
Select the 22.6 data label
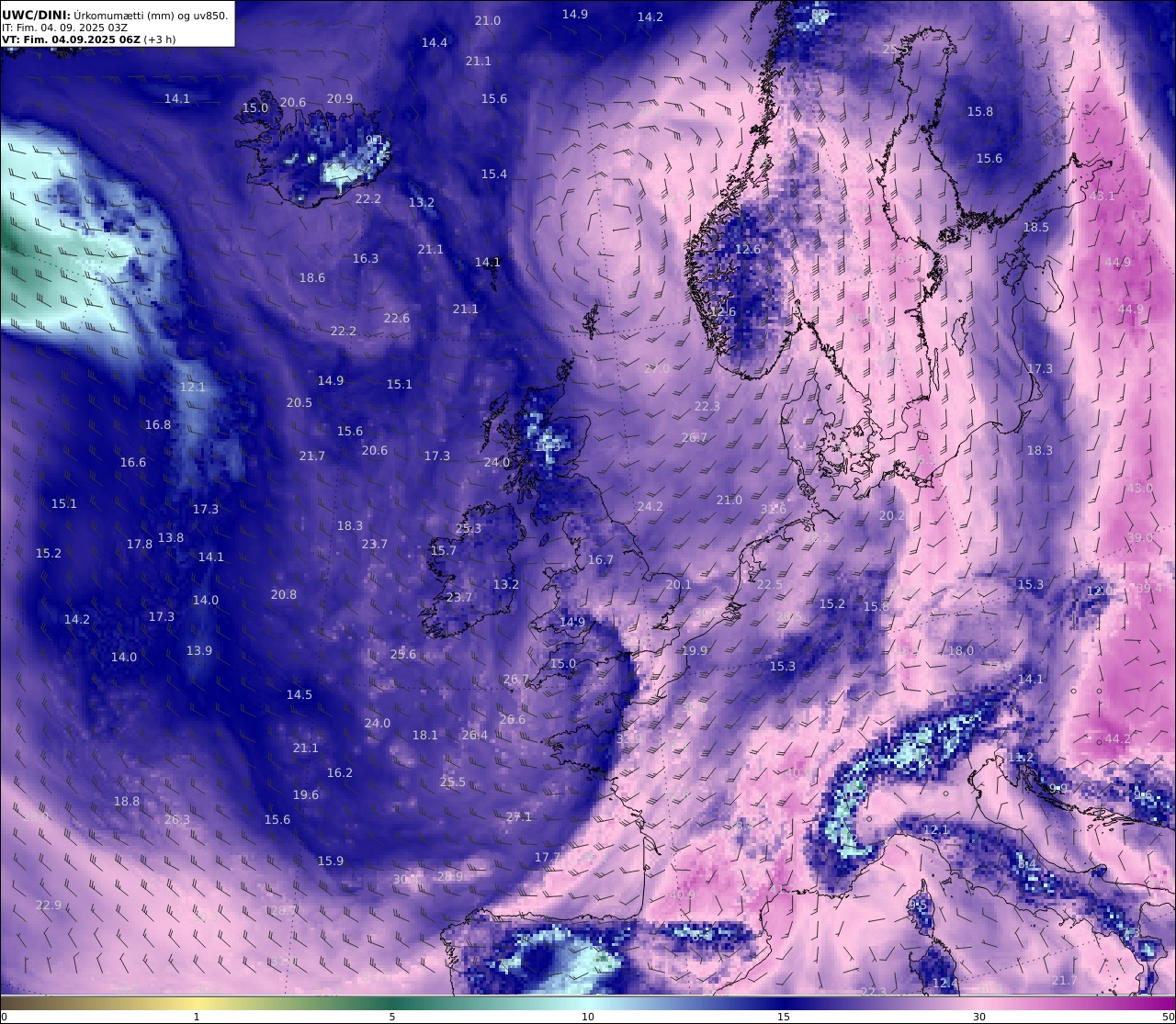[397, 319]
